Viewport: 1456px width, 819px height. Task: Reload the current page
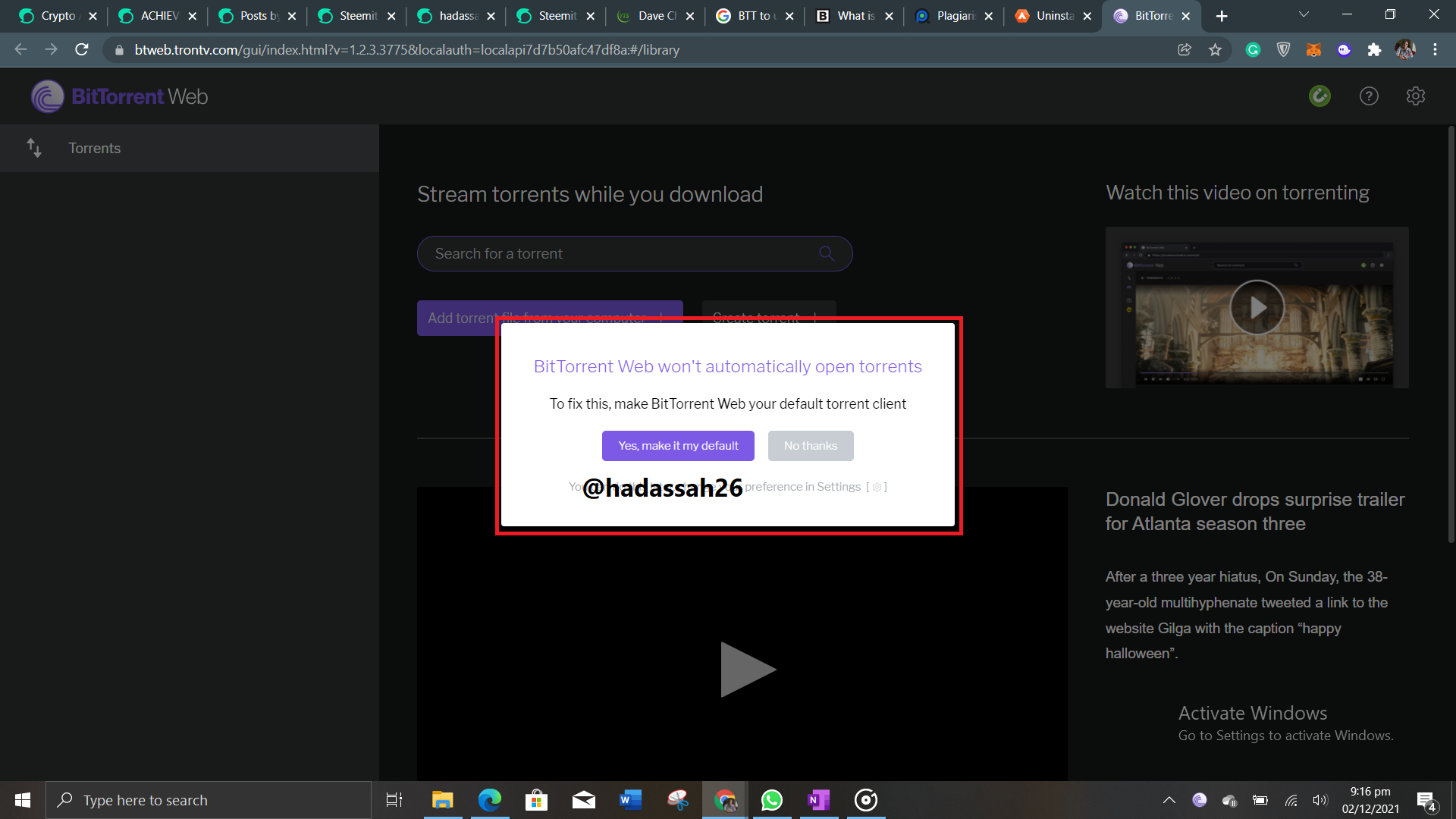click(x=82, y=49)
